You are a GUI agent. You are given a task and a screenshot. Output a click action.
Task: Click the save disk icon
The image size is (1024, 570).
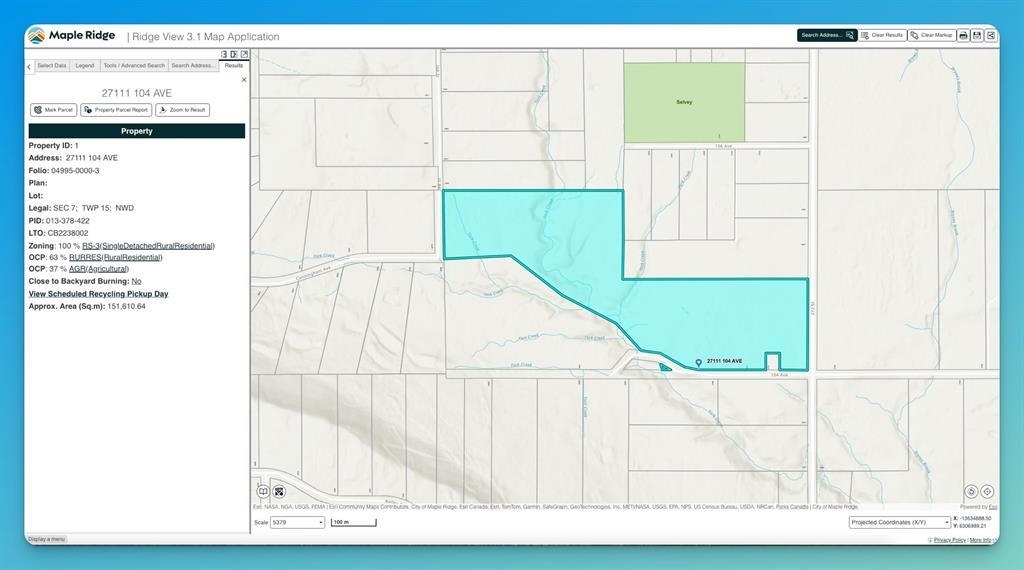977,35
